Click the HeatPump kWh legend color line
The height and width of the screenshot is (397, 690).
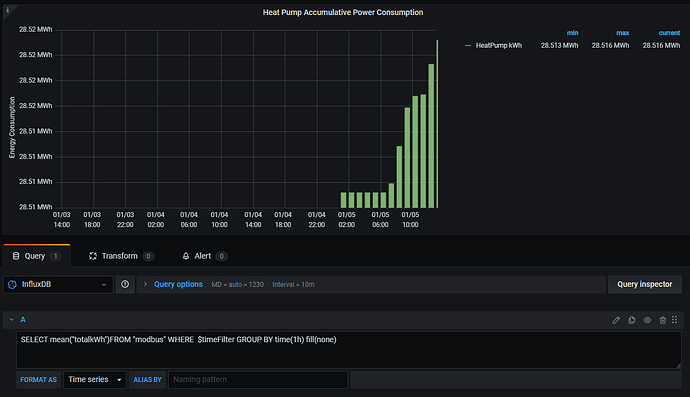[x=468, y=45]
